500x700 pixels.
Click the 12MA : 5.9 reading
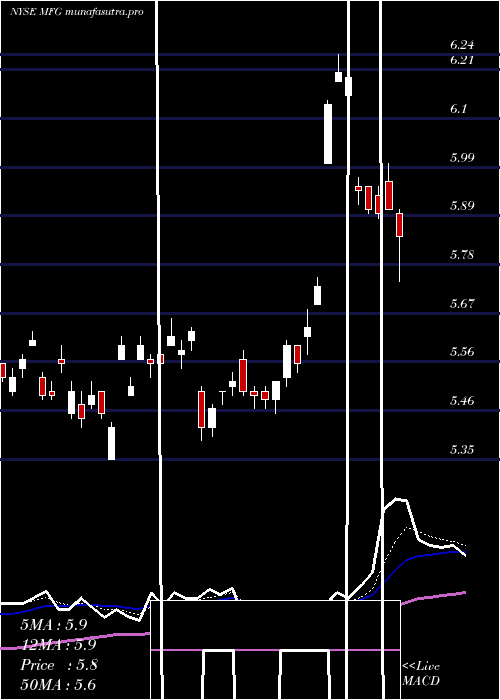58,645
